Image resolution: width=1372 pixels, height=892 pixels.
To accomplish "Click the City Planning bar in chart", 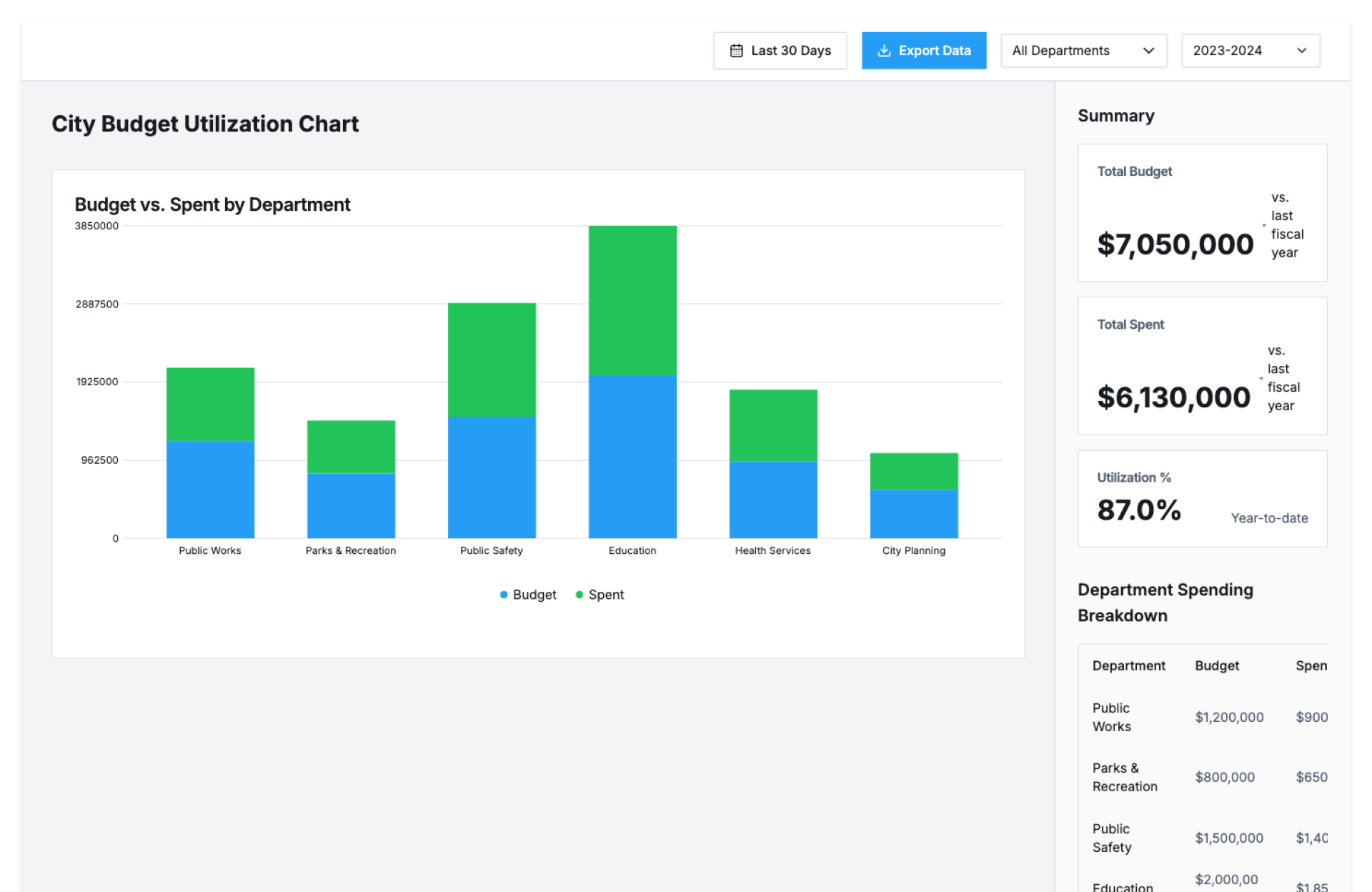I will coord(913,500).
